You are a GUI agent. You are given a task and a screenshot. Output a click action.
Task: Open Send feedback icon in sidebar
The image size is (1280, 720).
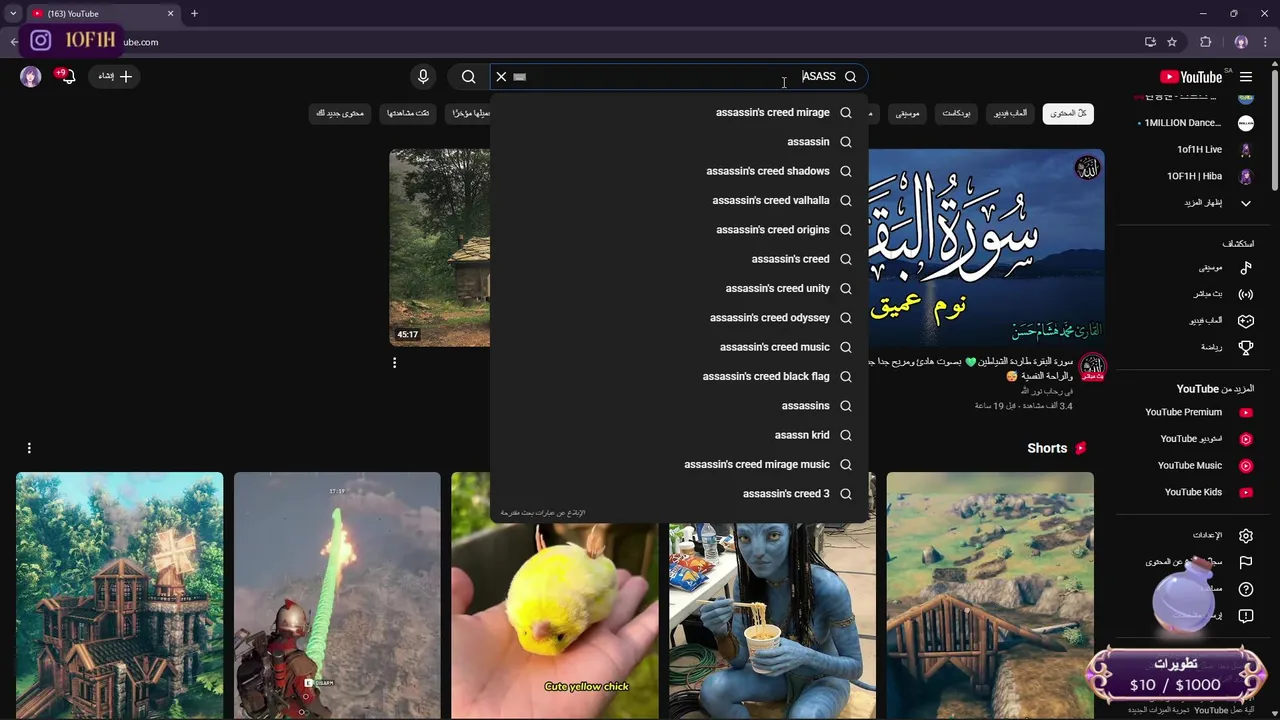click(x=1246, y=616)
